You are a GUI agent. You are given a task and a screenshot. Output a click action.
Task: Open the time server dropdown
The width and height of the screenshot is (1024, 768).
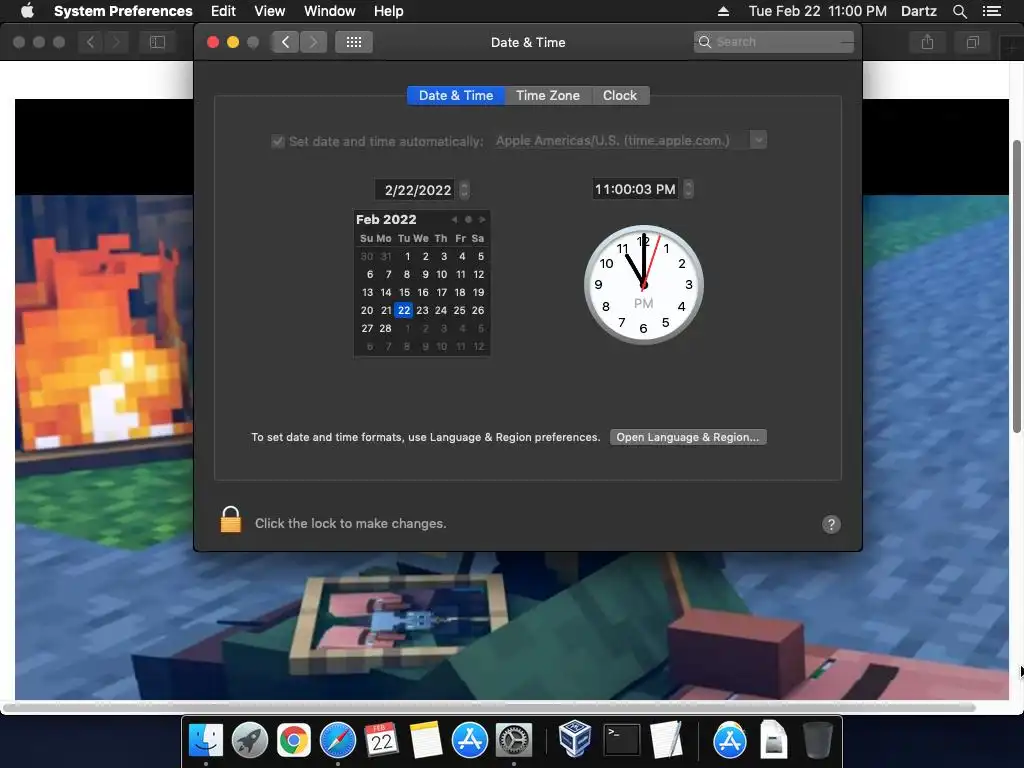point(758,140)
